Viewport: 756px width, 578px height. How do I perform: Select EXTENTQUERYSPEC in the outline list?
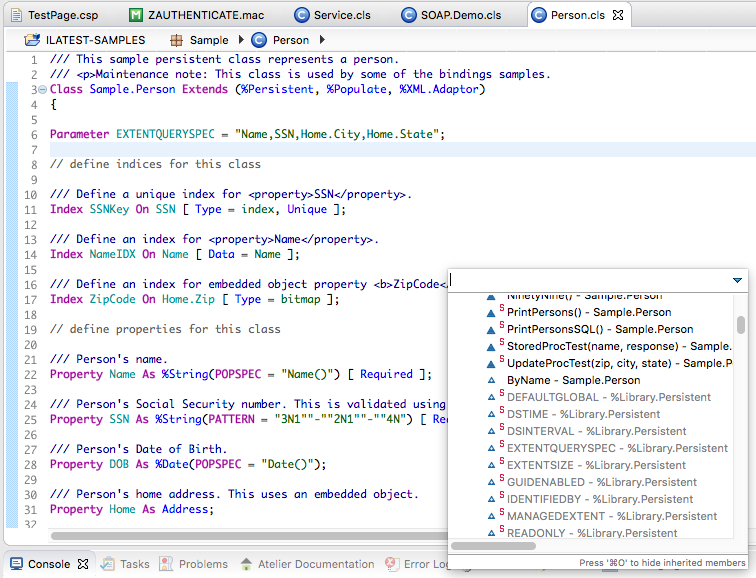[x=617, y=448]
